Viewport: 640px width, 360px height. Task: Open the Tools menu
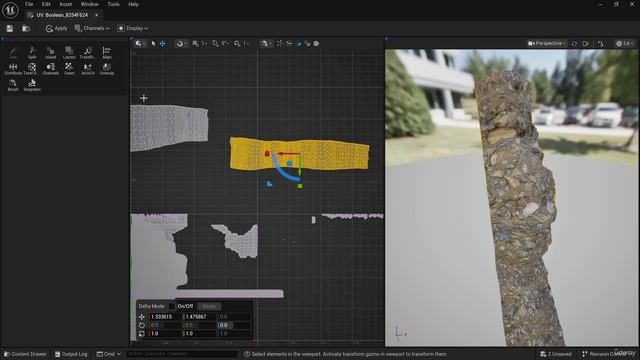pyautogui.click(x=113, y=4)
